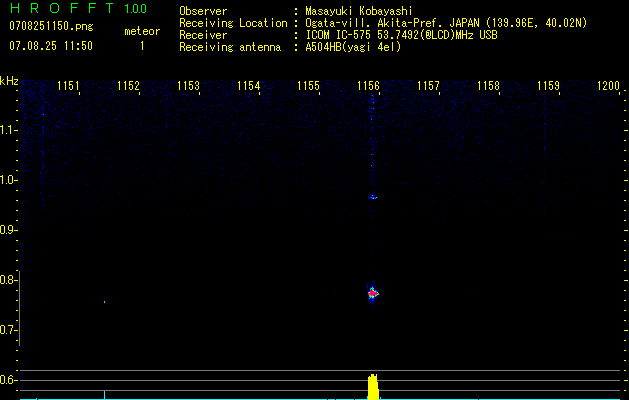The width and height of the screenshot is (629, 400).
Task: Click the Receiving antenna label
Action: coord(230,47)
